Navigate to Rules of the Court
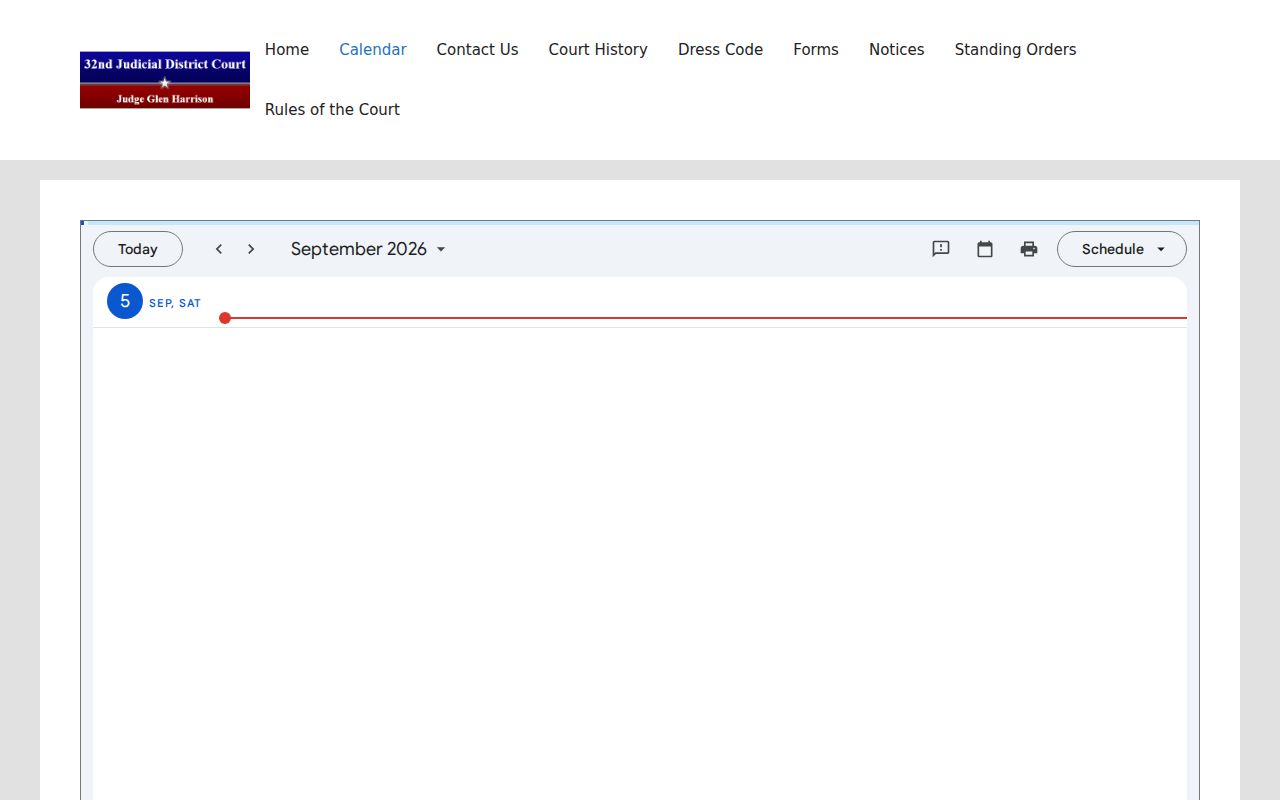 click(x=332, y=110)
